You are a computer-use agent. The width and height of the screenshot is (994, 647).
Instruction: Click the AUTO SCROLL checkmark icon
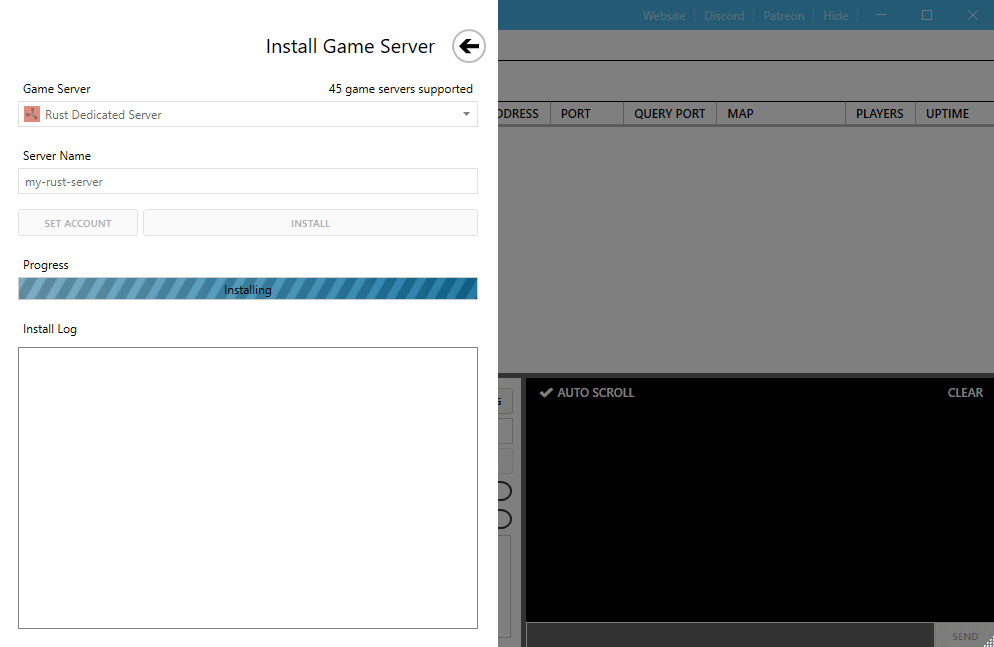(x=546, y=393)
